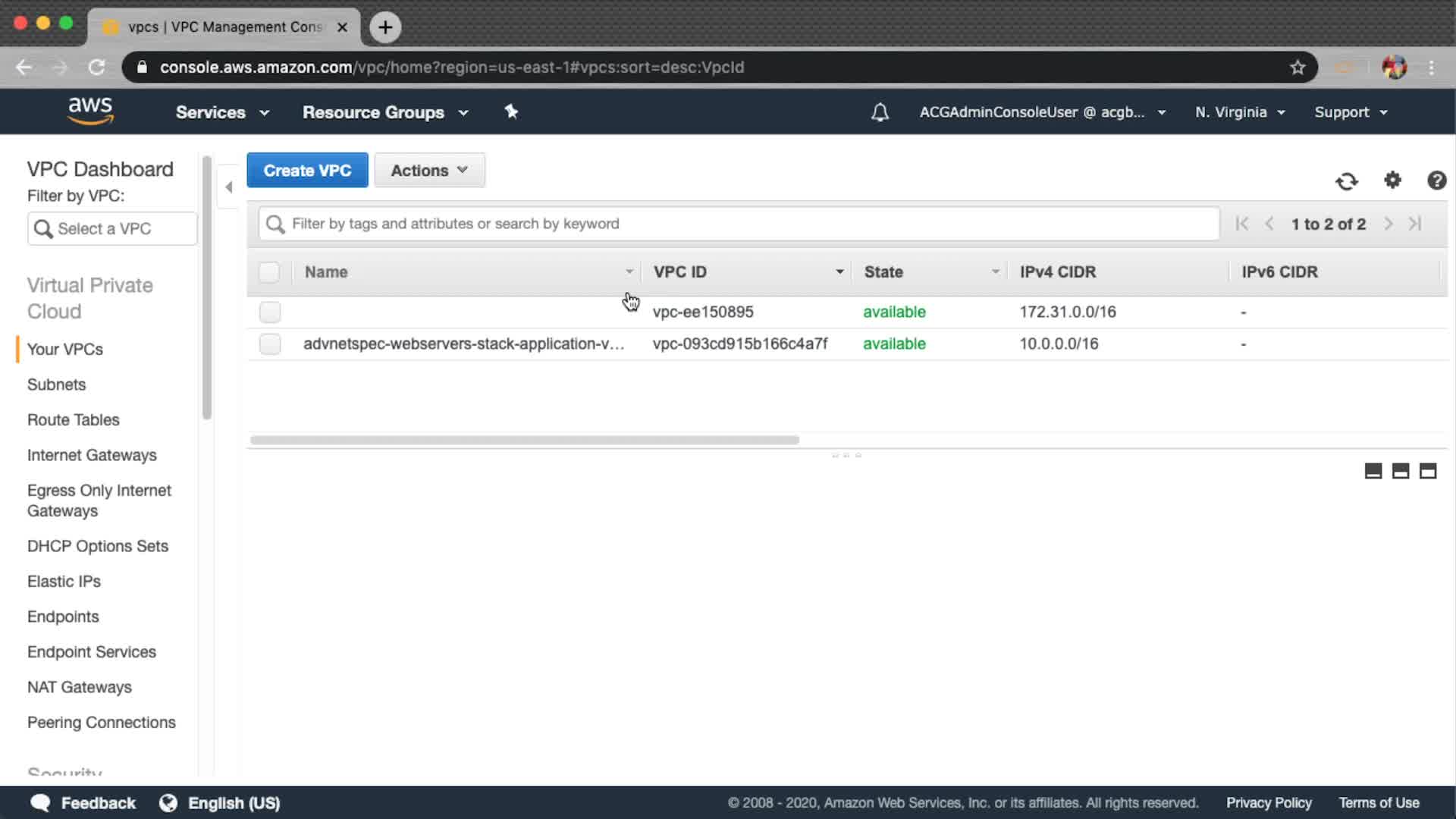
Task: Maximize the details pane with rightmost layout icon
Action: (1428, 471)
